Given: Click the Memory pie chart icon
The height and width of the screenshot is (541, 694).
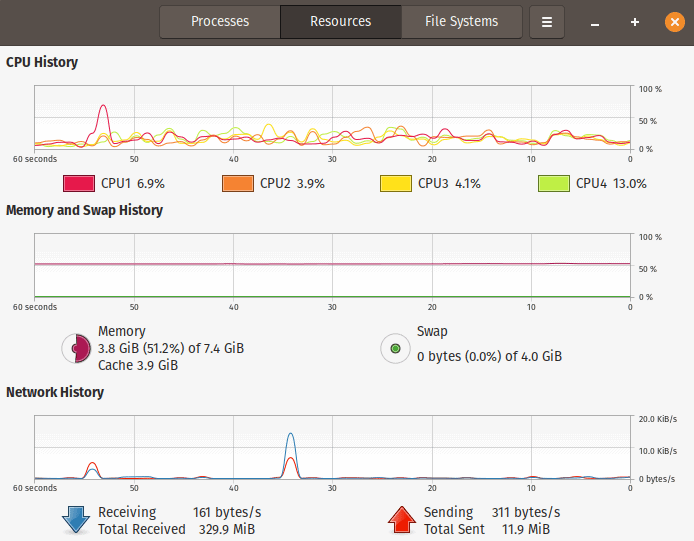Looking at the screenshot, I should pos(77,348).
